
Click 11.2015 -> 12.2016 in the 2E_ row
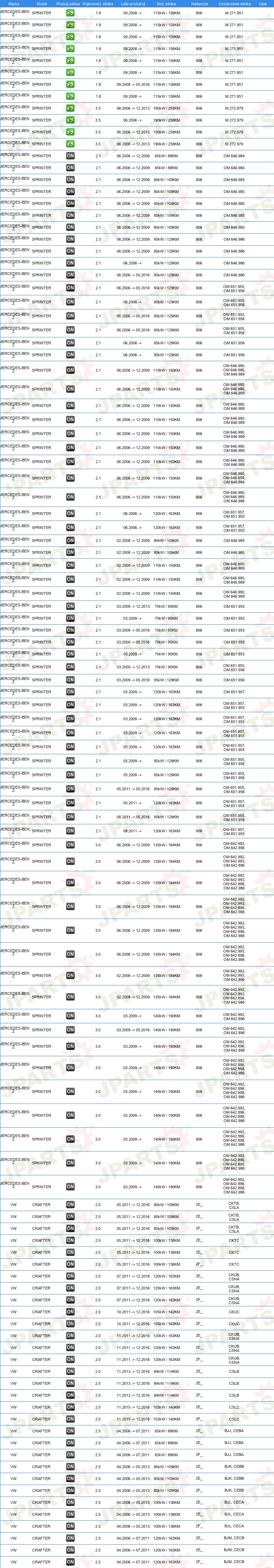tap(133, 1407)
